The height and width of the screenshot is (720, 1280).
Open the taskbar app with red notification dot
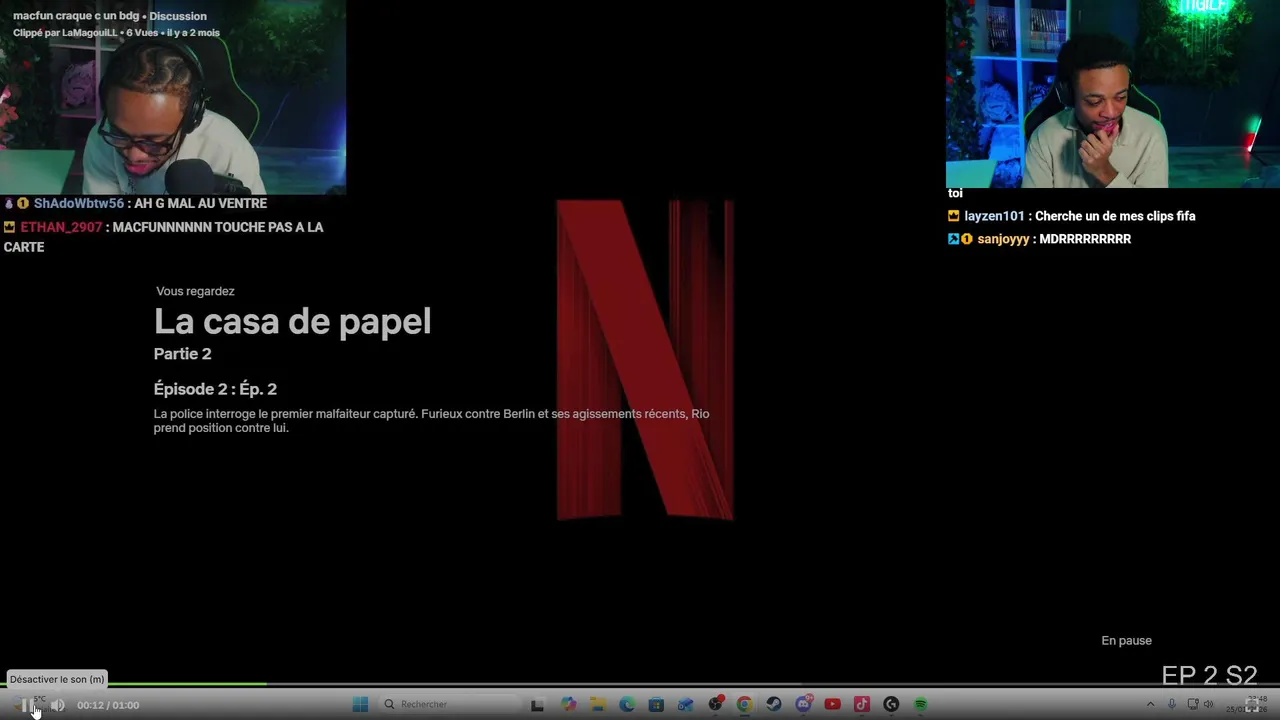coord(716,703)
